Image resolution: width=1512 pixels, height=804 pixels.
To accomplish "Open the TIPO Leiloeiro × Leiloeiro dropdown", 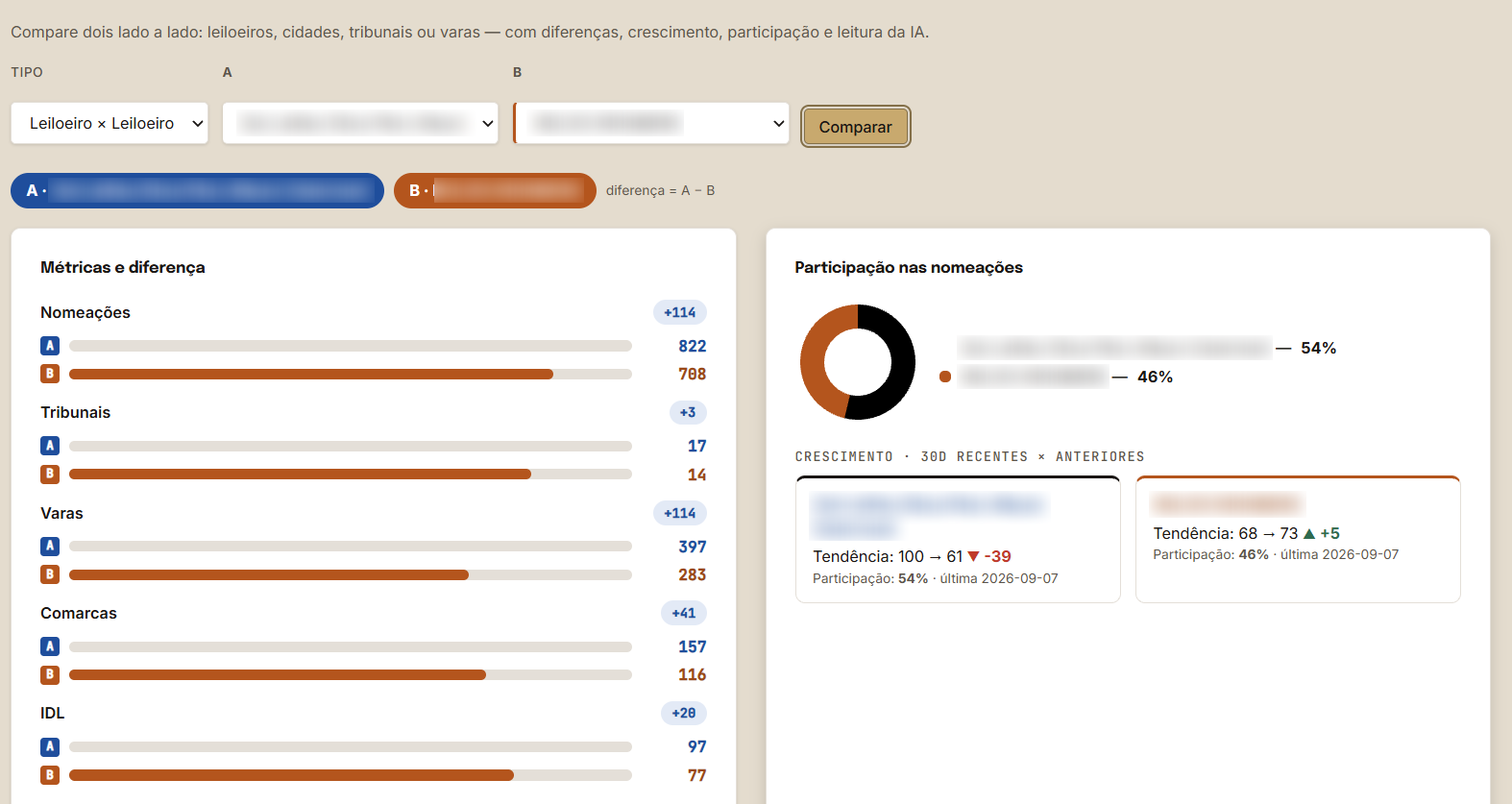I will (110, 123).
